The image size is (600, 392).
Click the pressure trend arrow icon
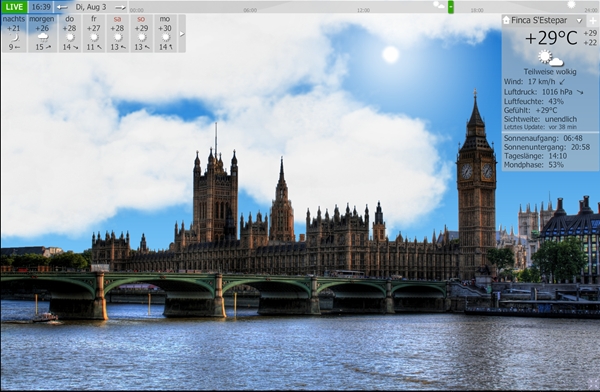coord(580,92)
